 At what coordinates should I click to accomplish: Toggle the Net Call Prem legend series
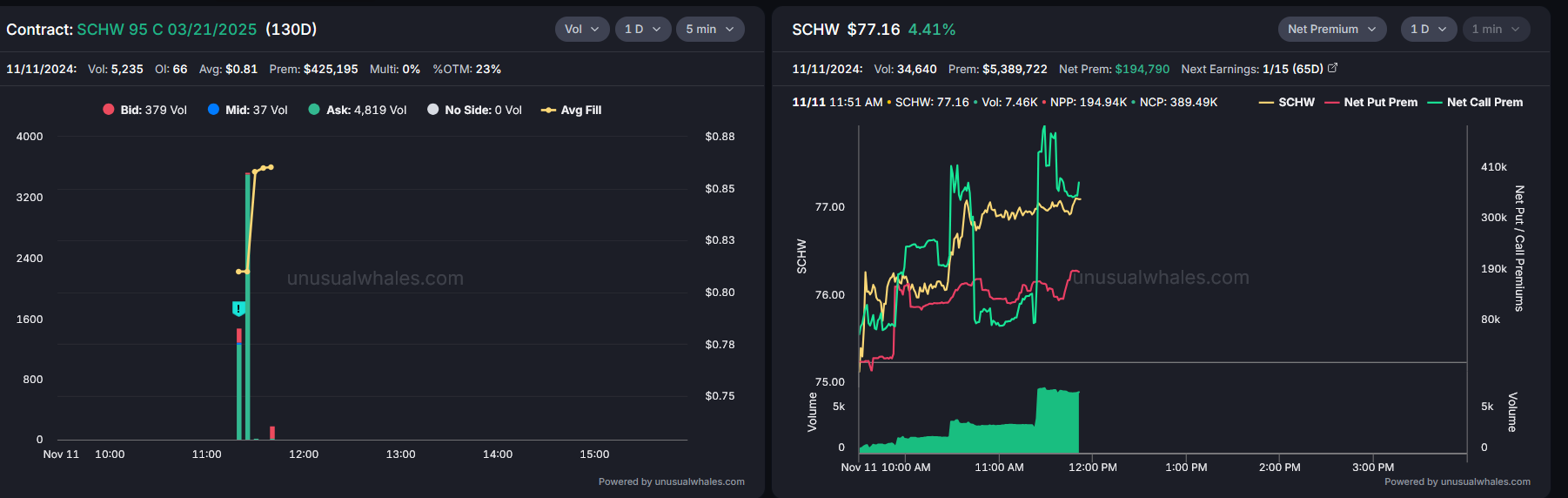[1476, 102]
